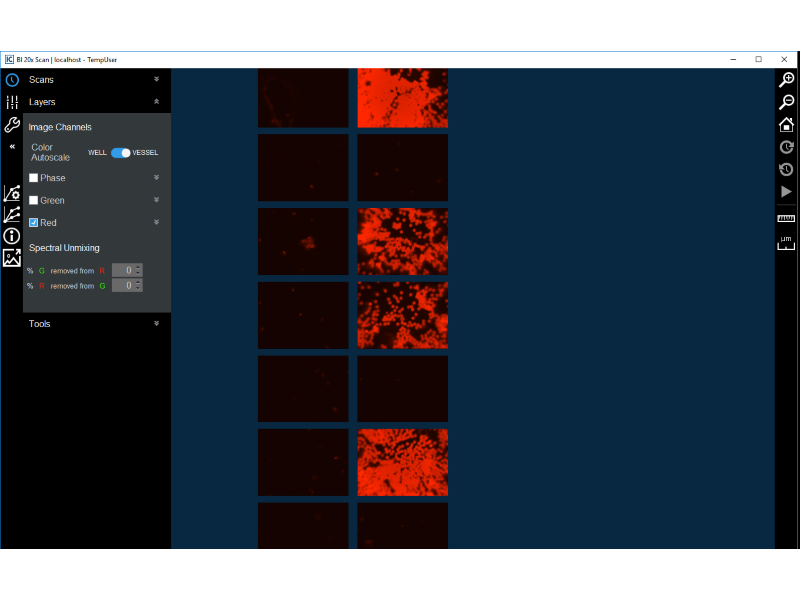
Task: Go to next scan time with clockwise clock icon
Action: 786,147
